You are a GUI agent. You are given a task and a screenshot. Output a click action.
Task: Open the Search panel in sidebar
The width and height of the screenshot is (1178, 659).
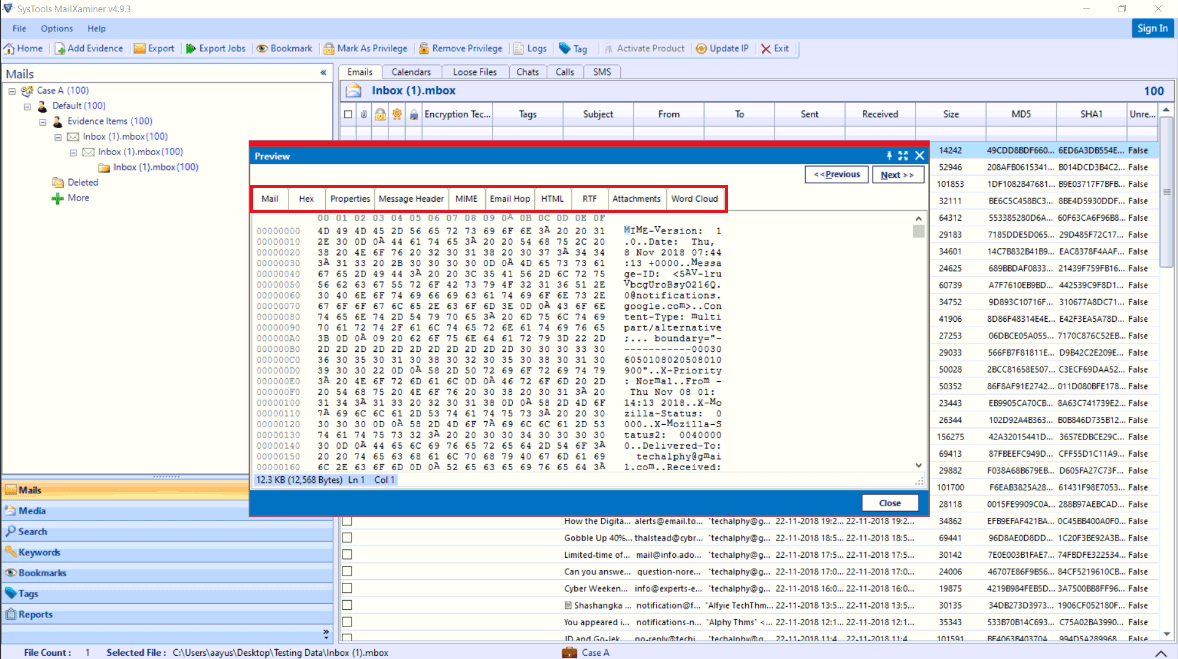[x=167, y=531]
